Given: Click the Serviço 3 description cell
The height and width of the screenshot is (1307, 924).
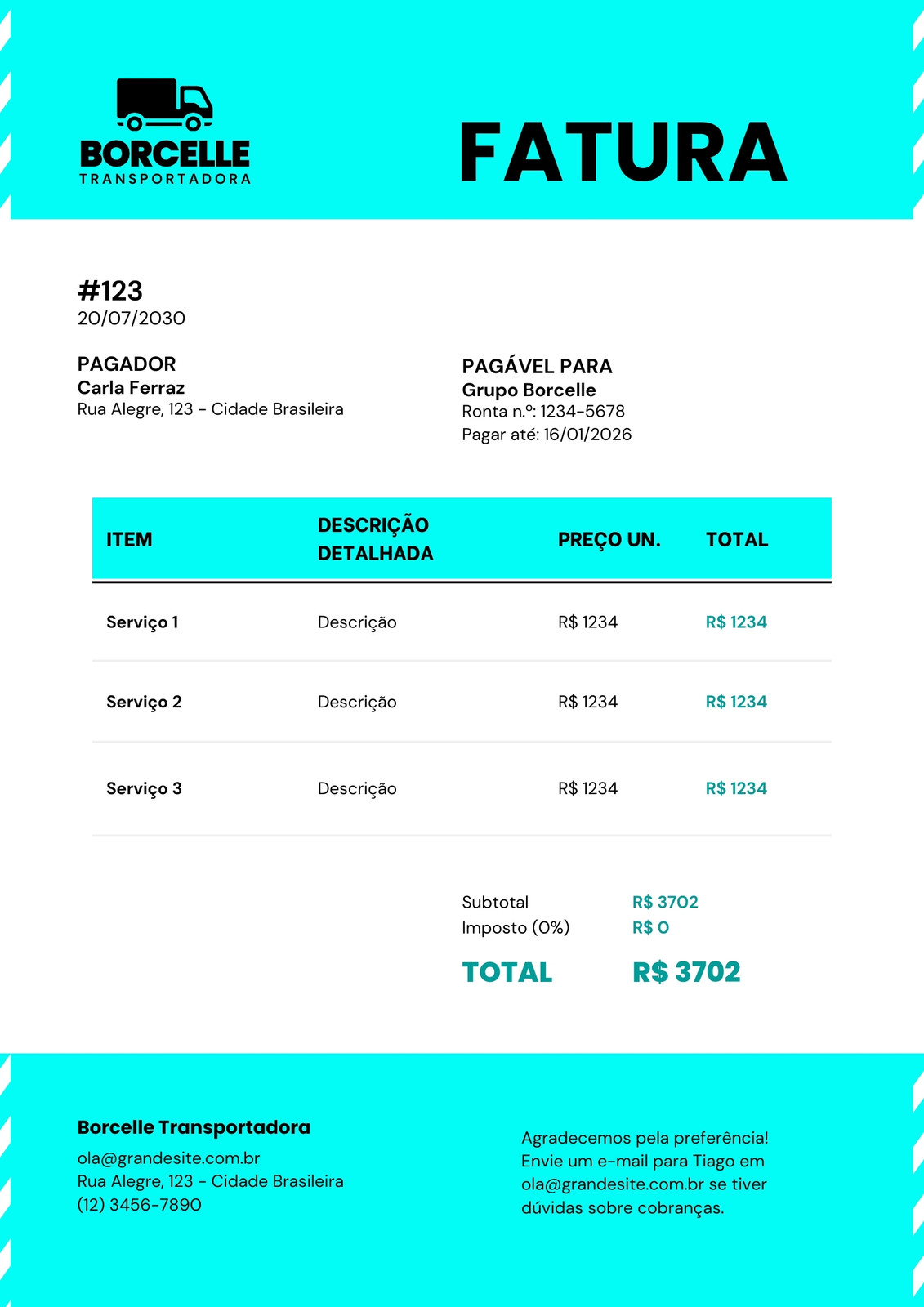Looking at the screenshot, I should point(357,789).
